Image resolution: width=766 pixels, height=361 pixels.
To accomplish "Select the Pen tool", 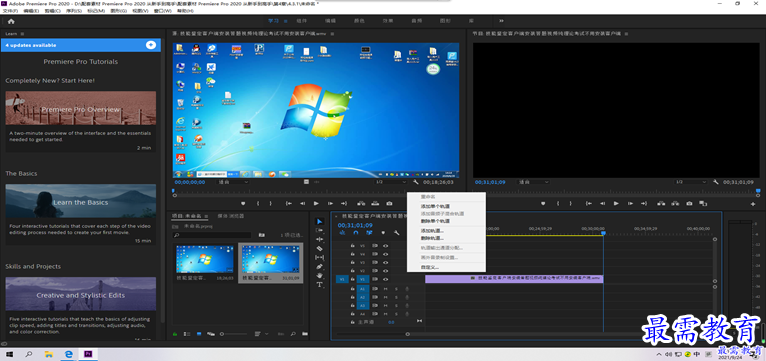I will [x=319, y=267].
